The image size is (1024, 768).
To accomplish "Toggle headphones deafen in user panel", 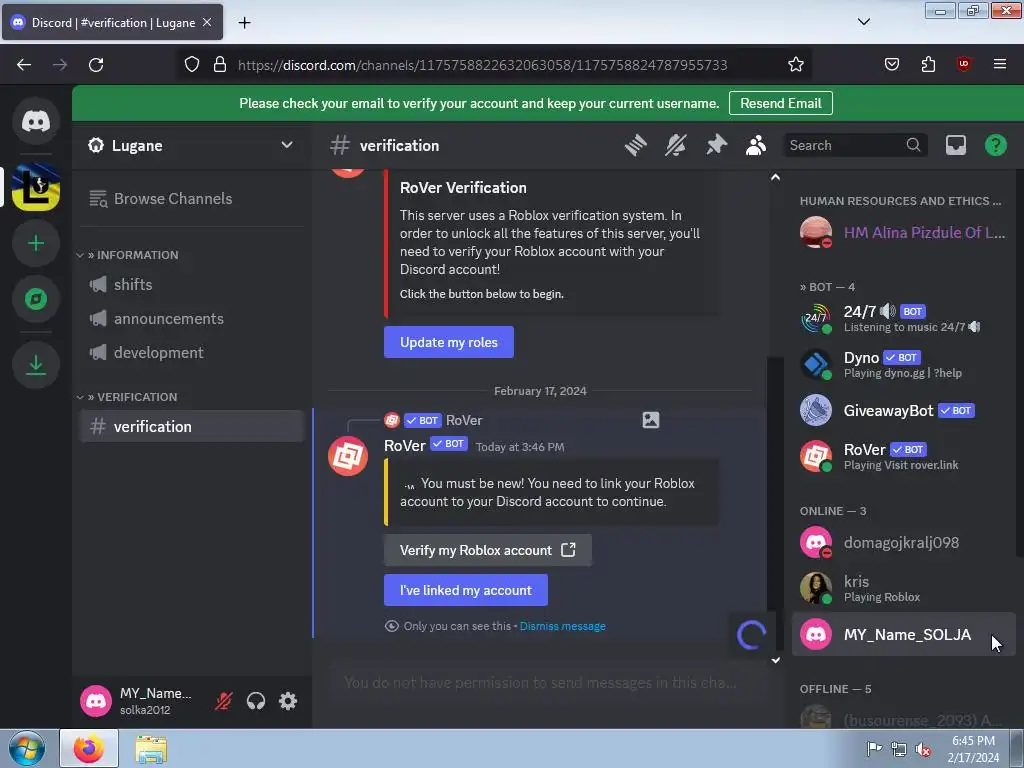I will click(x=255, y=701).
